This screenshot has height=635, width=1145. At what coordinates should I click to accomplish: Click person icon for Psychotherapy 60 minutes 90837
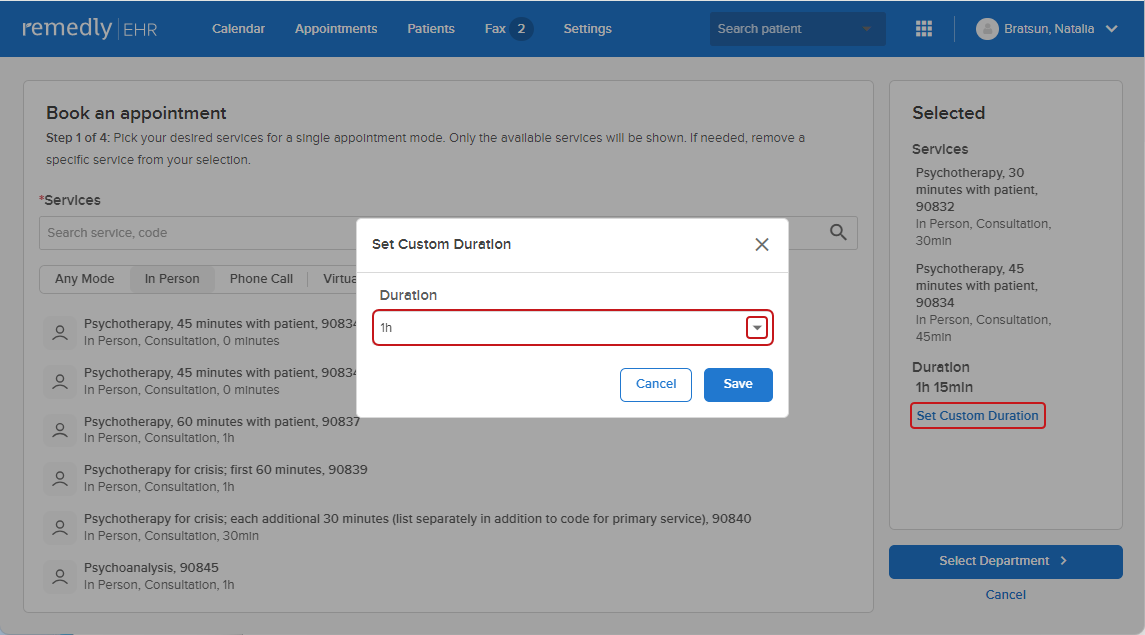pyautogui.click(x=60, y=430)
